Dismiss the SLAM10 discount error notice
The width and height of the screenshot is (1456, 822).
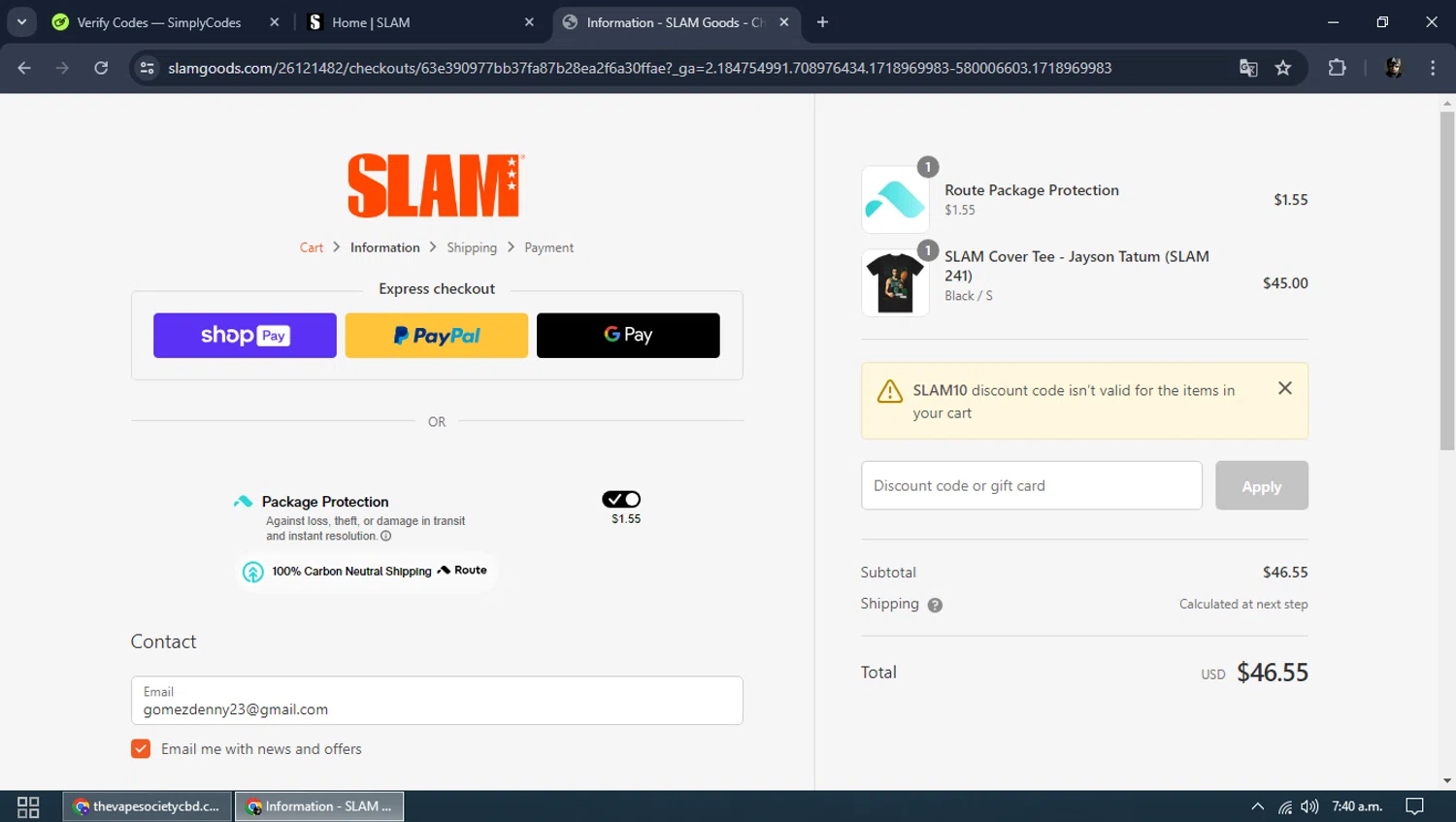[x=1284, y=388]
